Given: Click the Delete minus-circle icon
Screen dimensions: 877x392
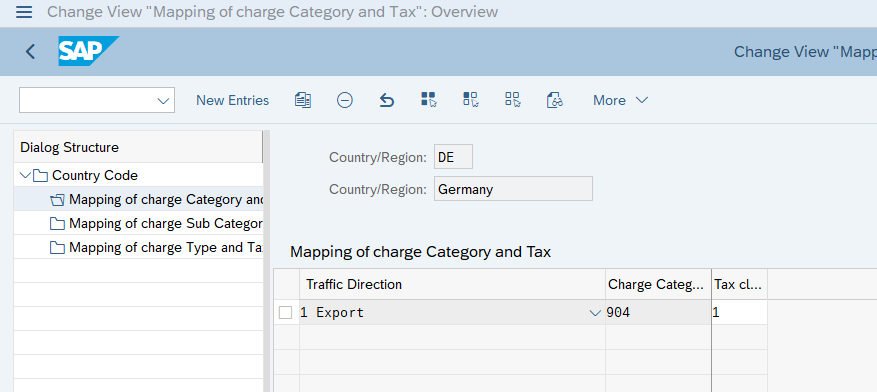Looking at the screenshot, I should pos(345,100).
